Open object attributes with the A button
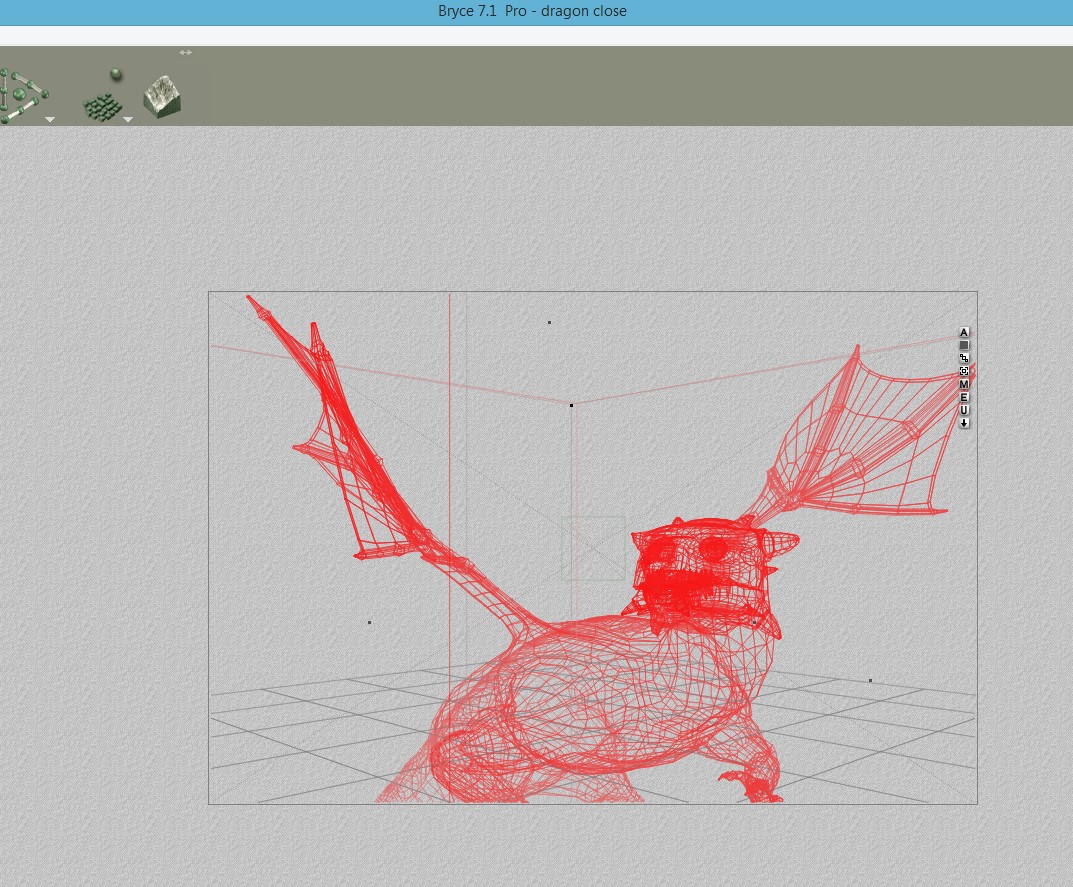The width and height of the screenshot is (1073, 887). [964, 332]
